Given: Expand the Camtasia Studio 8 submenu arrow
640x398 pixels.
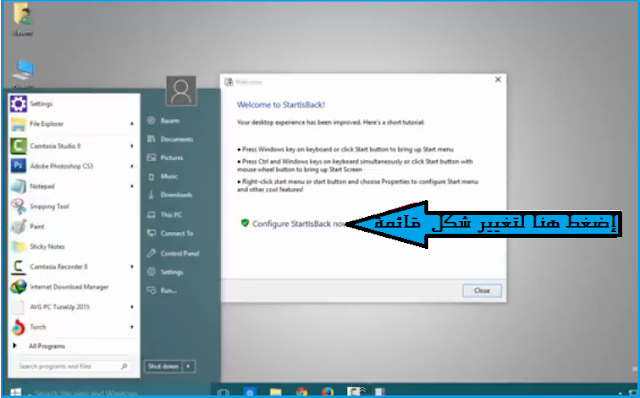Looking at the screenshot, I should (132, 146).
